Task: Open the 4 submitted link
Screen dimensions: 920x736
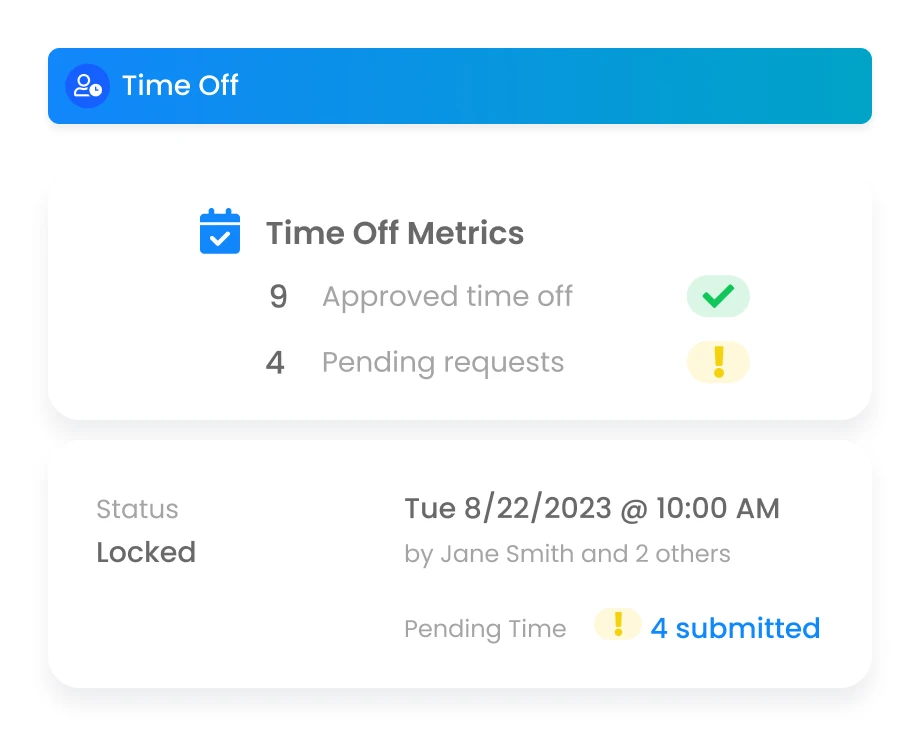Action: (x=735, y=628)
